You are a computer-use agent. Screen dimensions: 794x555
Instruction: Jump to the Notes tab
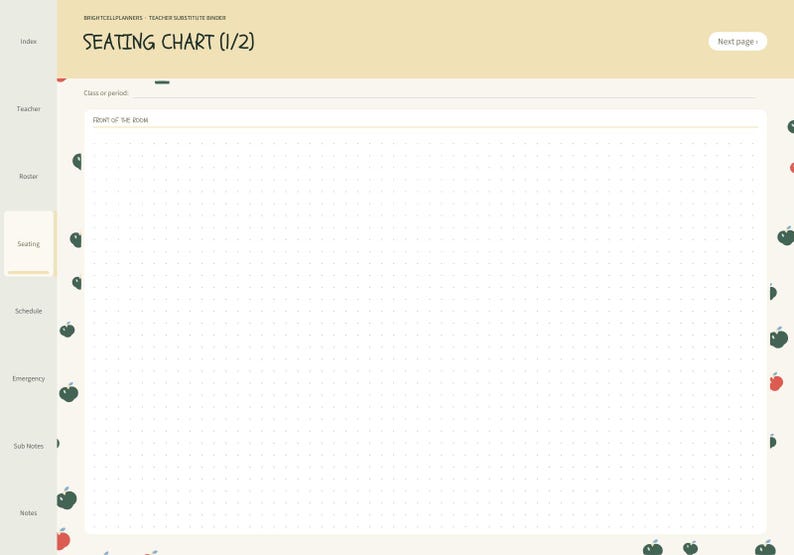(28, 513)
